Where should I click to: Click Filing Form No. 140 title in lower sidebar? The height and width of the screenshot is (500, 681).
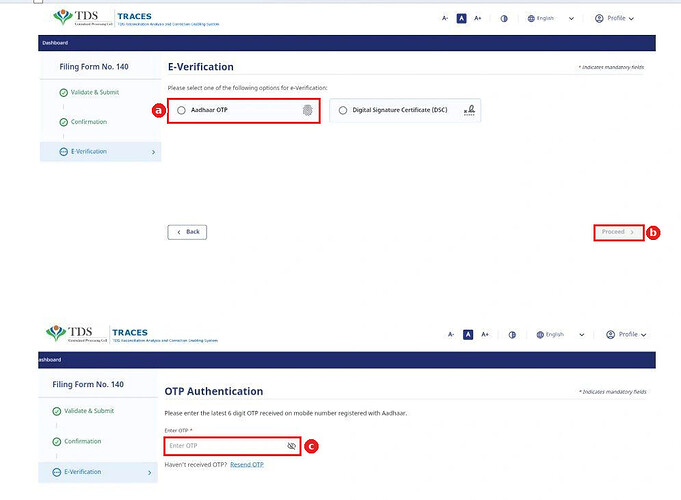pyautogui.click(x=88, y=384)
